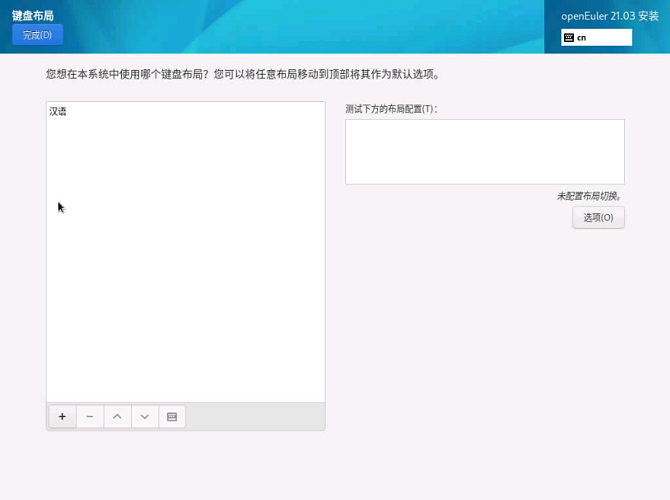Click the 键盘布局 page title
Image resolution: width=670 pixels, height=500 pixels.
(x=33, y=16)
